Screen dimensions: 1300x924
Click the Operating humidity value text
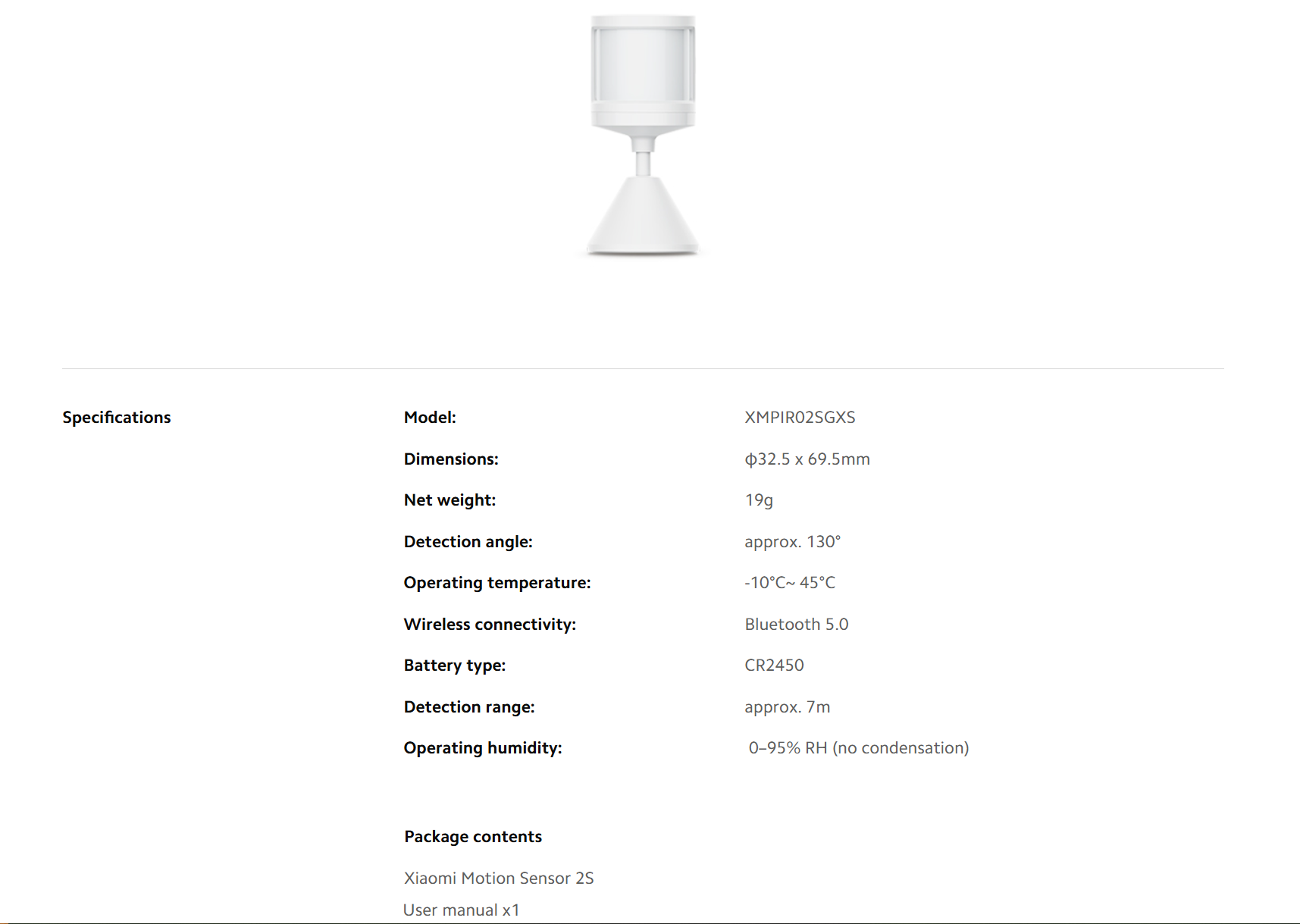click(859, 748)
